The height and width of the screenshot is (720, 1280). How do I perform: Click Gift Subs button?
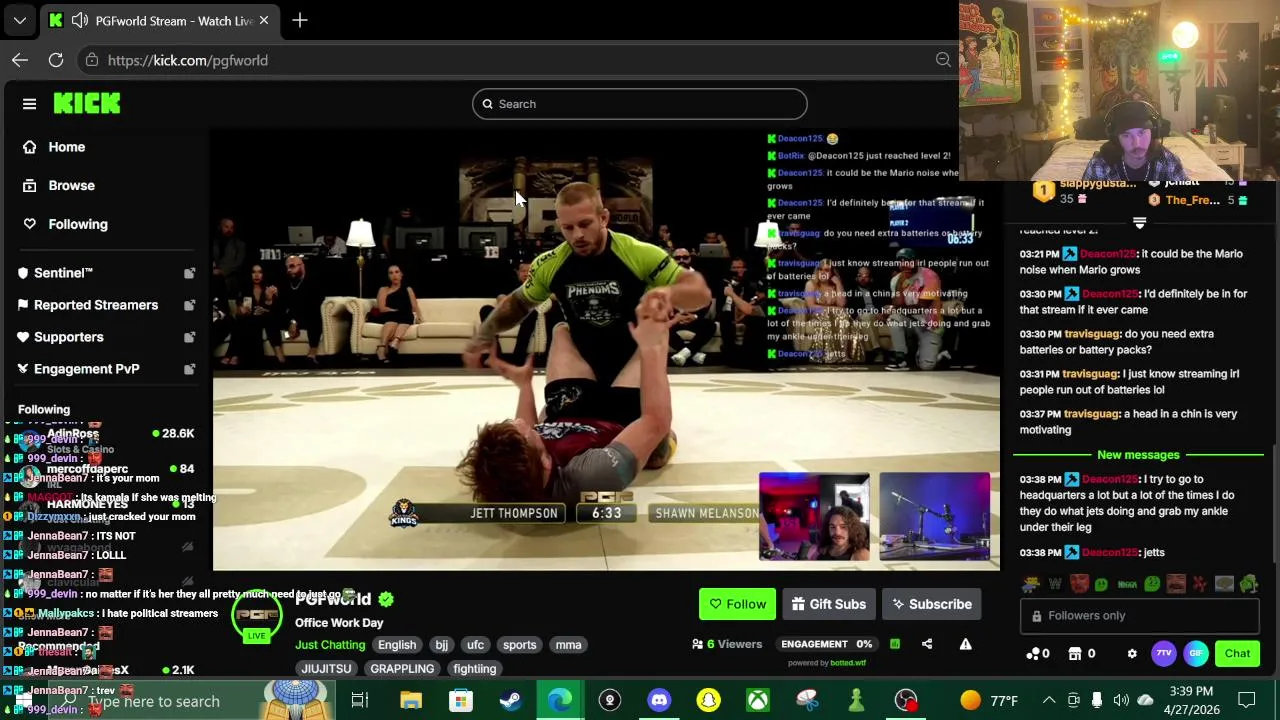coord(829,604)
